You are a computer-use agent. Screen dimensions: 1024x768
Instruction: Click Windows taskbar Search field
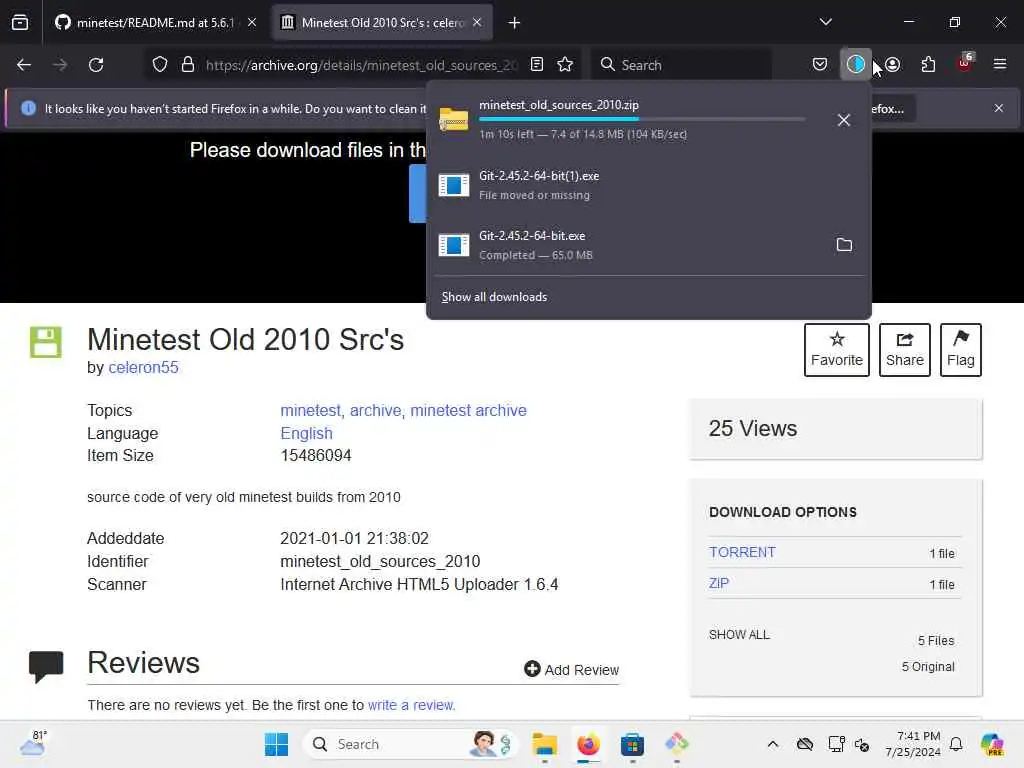(410, 744)
